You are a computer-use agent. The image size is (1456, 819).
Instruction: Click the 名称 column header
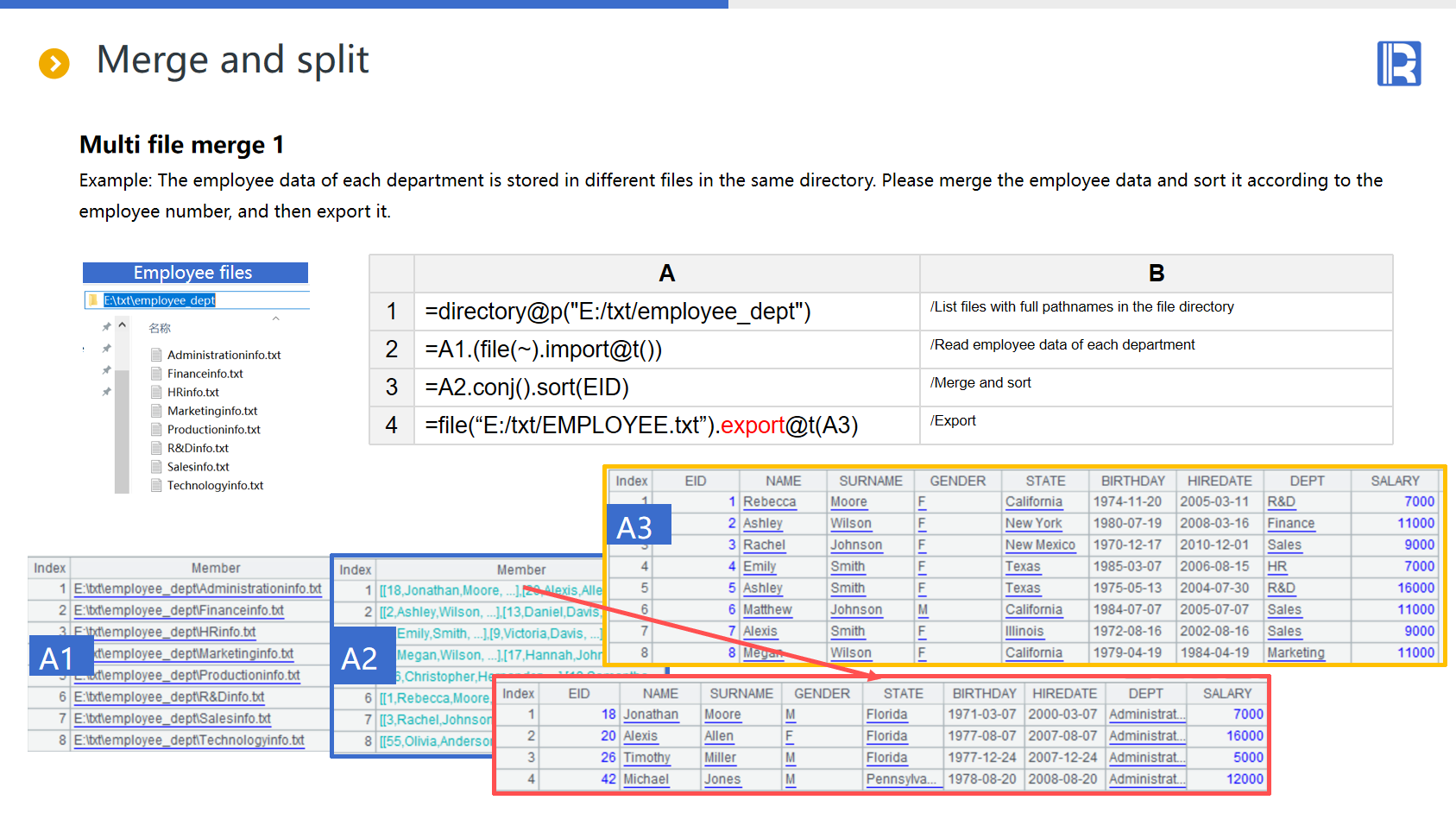[160, 328]
